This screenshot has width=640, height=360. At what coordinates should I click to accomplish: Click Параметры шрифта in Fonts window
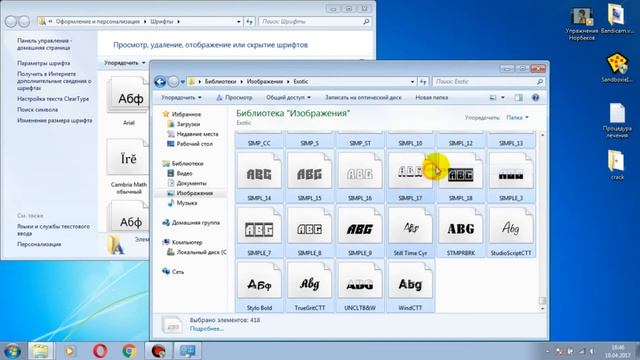pos(43,63)
